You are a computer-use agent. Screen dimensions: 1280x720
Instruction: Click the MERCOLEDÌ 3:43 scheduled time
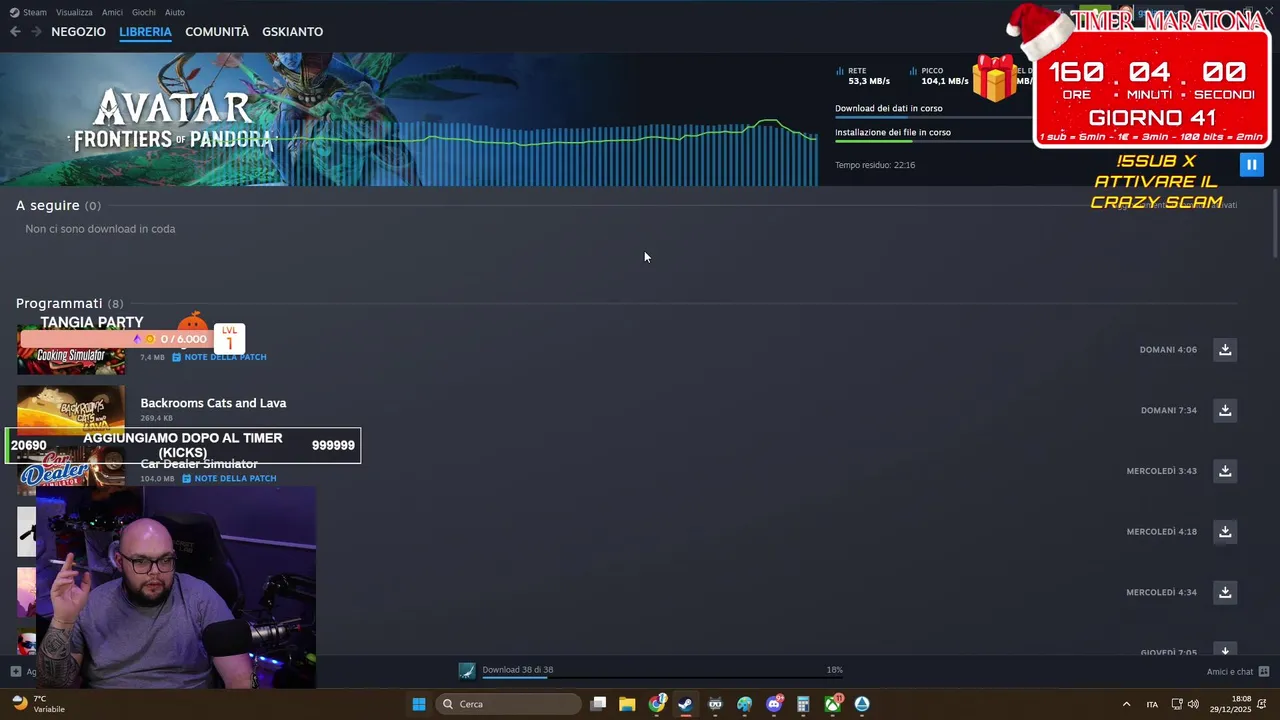click(1161, 471)
